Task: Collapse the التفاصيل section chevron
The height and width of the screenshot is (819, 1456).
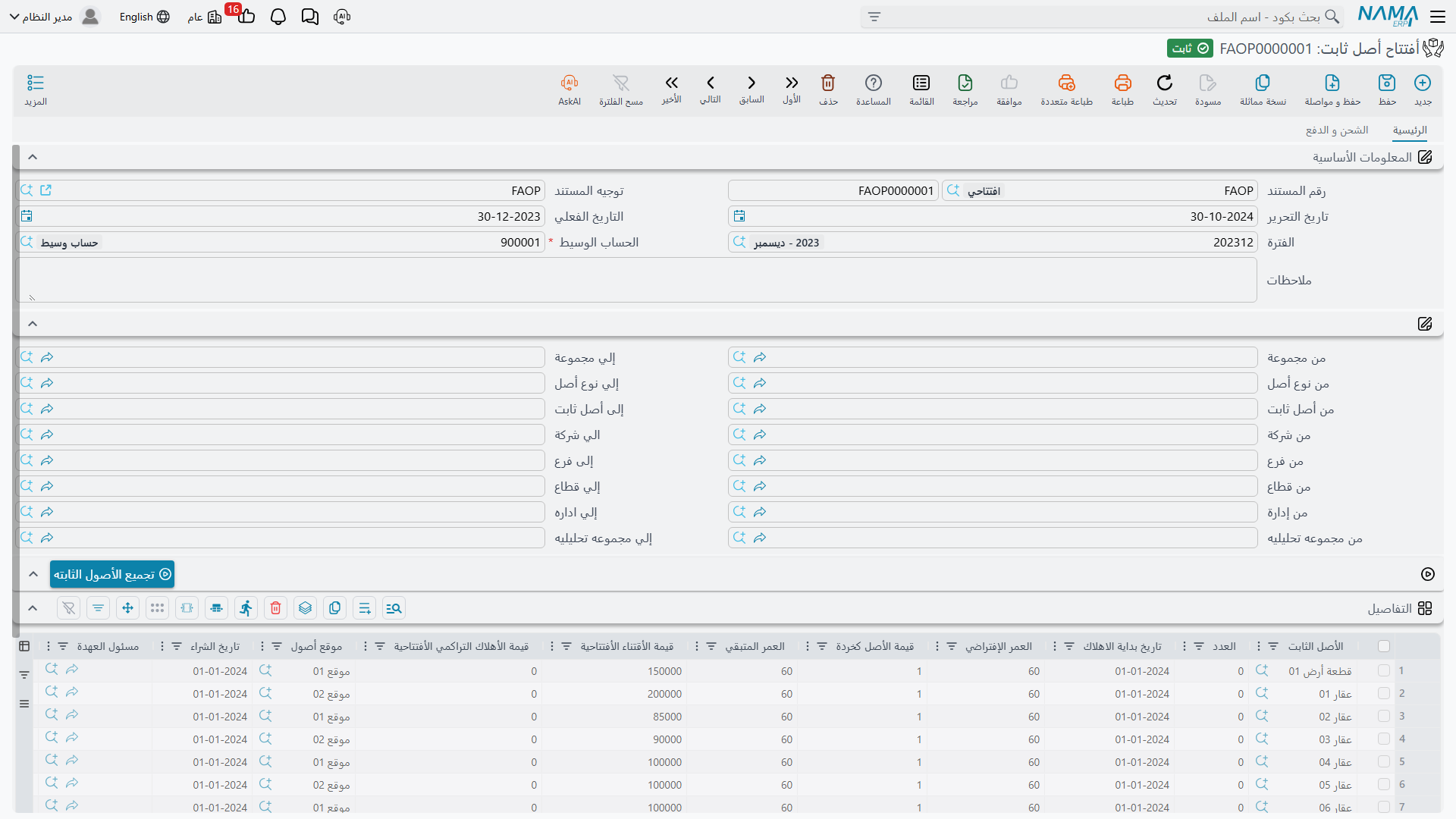Action: pyautogui.click(x=33, y=608)
